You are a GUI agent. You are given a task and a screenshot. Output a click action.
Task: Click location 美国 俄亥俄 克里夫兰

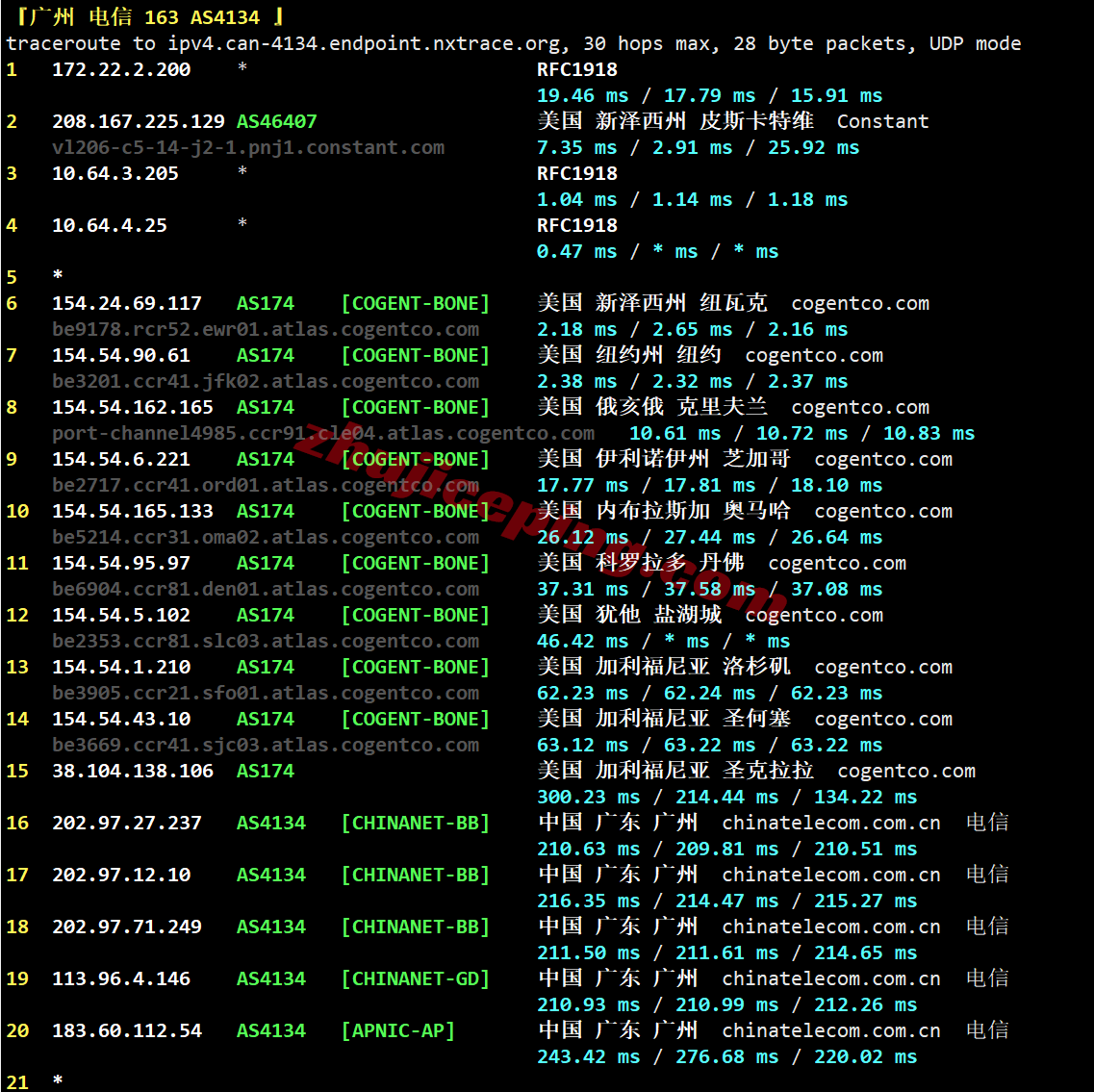click(x=652, y=407)
